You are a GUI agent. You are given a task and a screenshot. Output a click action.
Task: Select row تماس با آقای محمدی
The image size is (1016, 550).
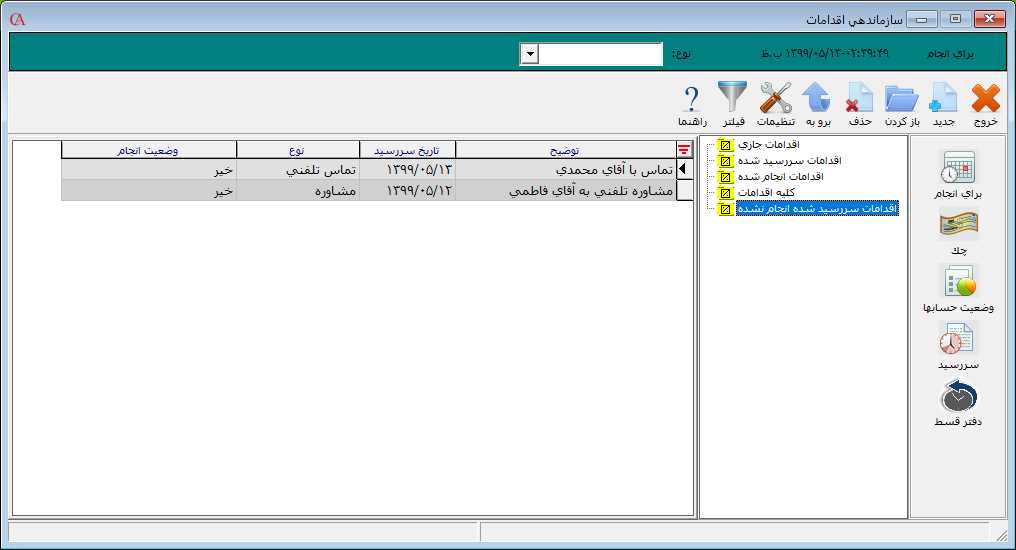565,169
